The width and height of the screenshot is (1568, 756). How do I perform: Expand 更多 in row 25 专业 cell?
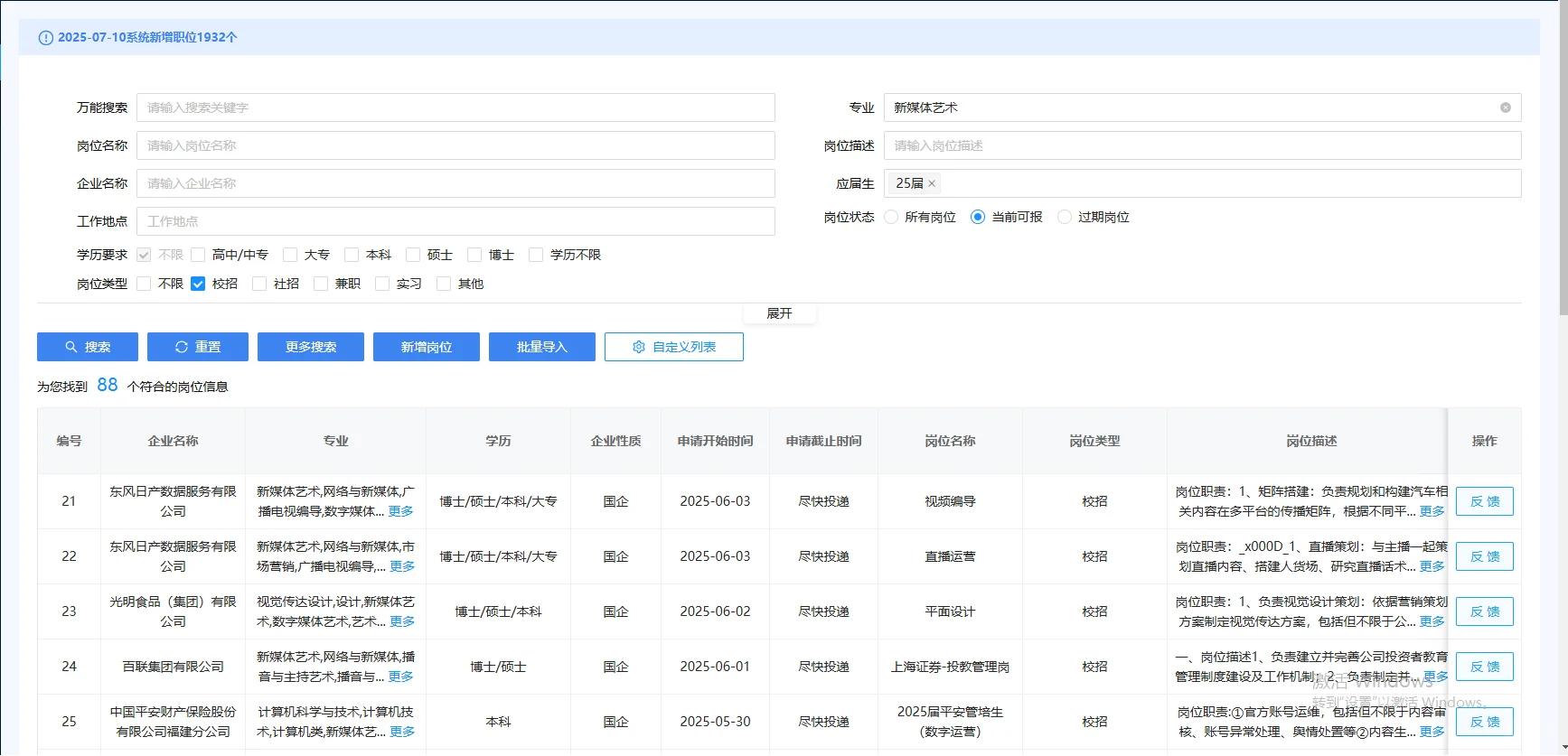pyautogui.click(x=402, y=732)
